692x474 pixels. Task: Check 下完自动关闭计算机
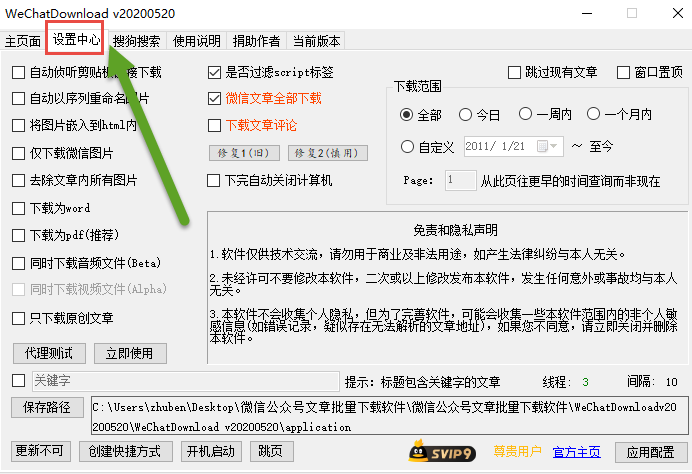click(x=214, y=180)
